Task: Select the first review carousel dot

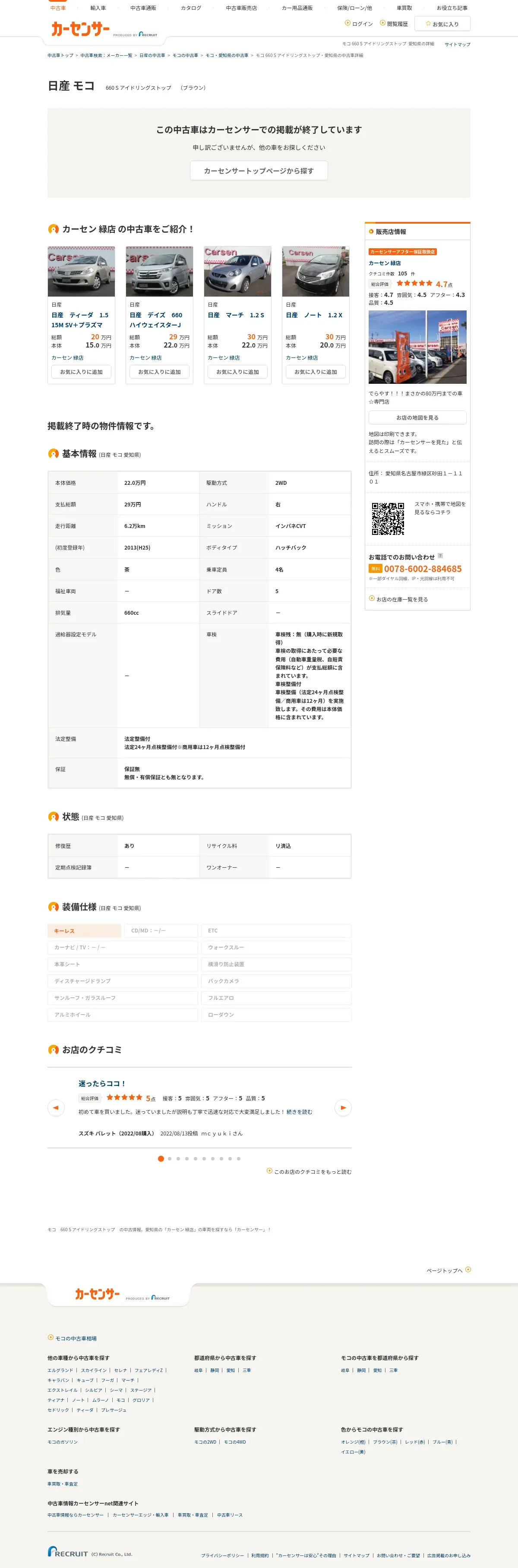Action: click(x=161, y=1159)
